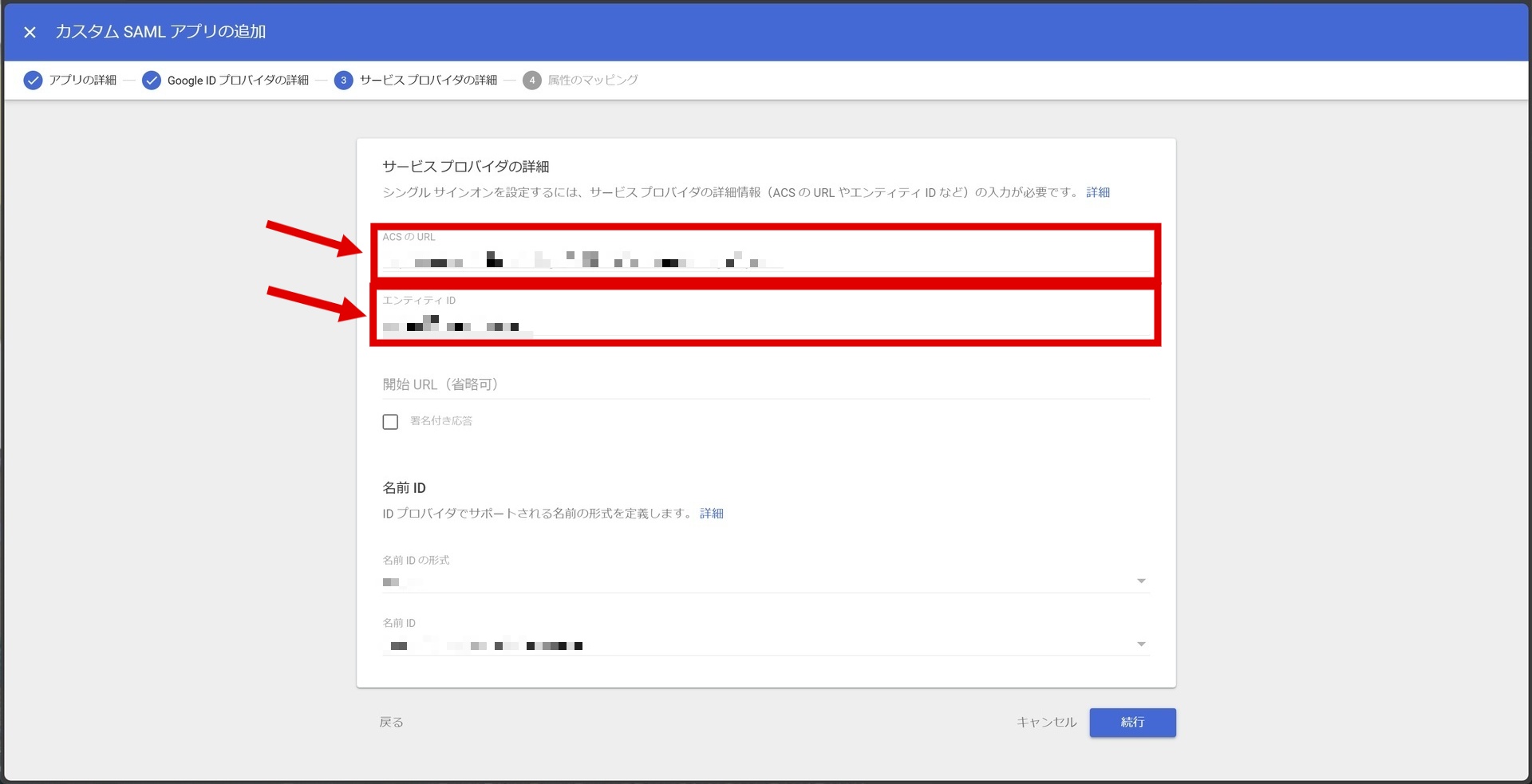This screenshot has height=784, width=1532.
Task: Focus the エンティティ ID field
Action: click(766, 317)
